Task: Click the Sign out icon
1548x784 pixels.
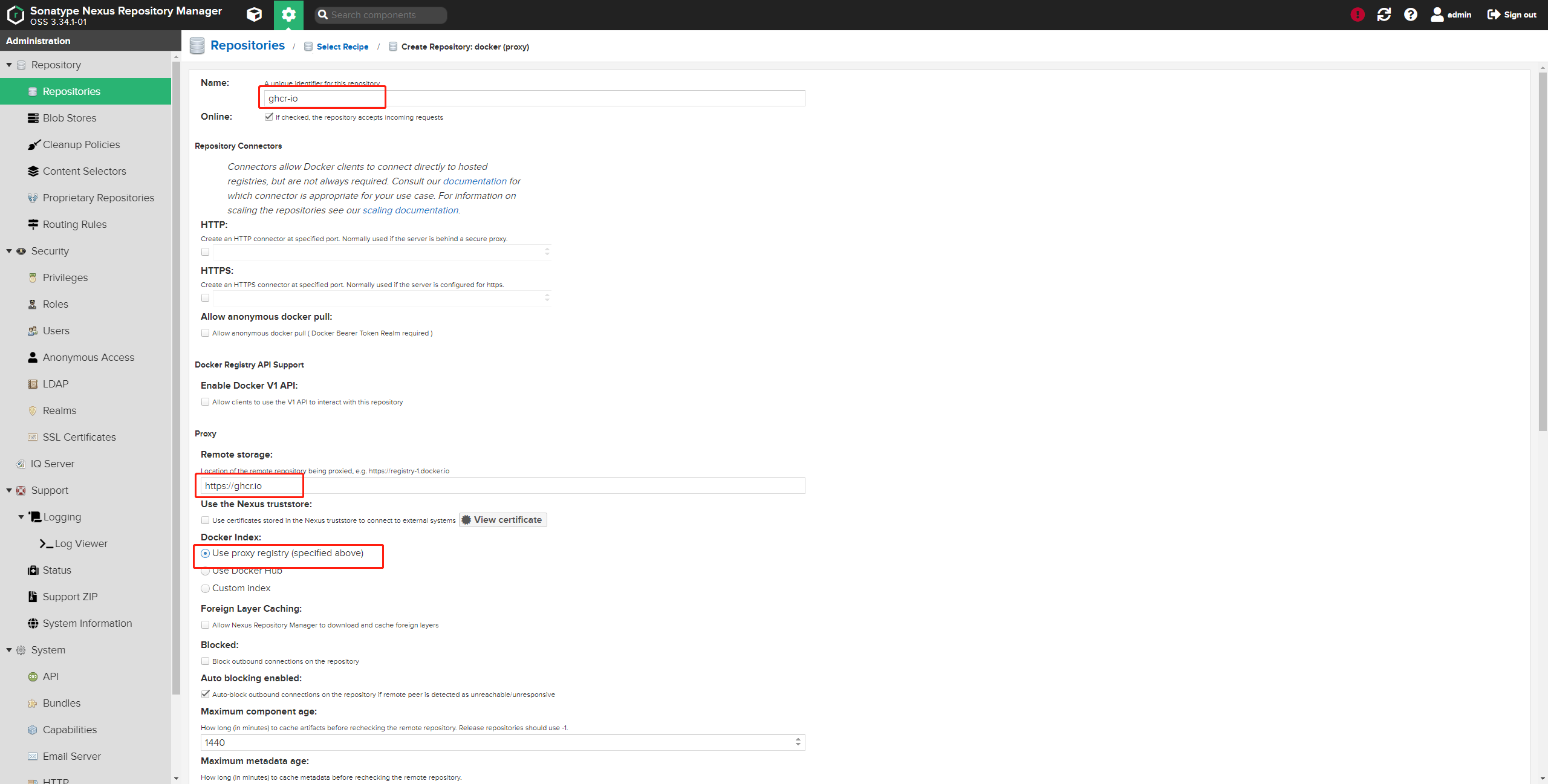Action: [1494, 15]
